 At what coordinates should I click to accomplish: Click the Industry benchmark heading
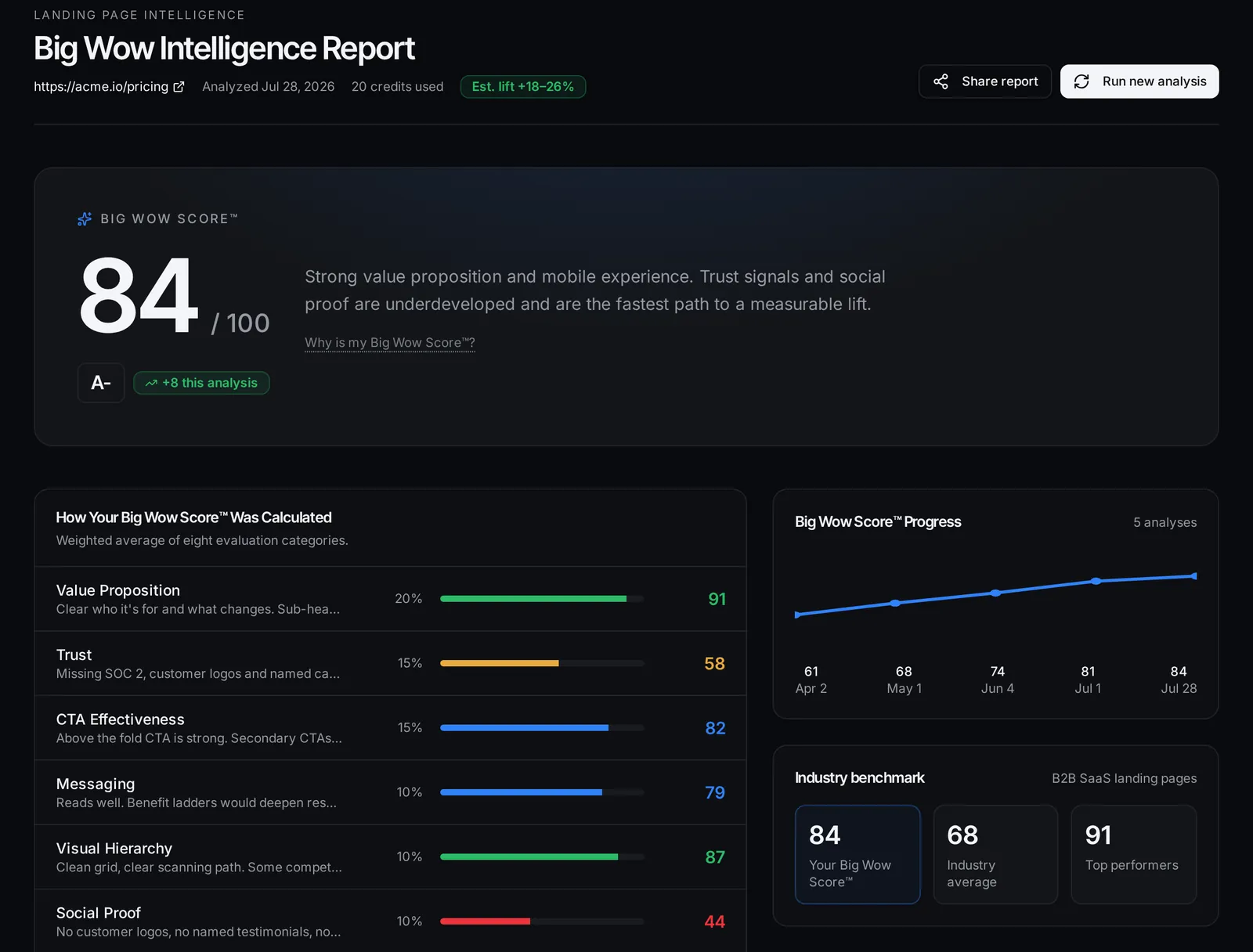click(x=860, y=778)
